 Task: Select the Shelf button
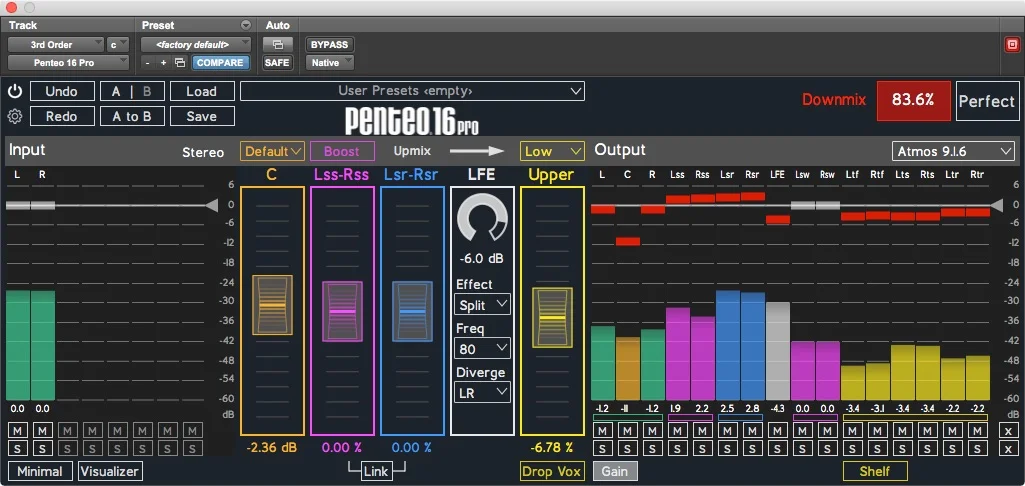click(875, 471)
